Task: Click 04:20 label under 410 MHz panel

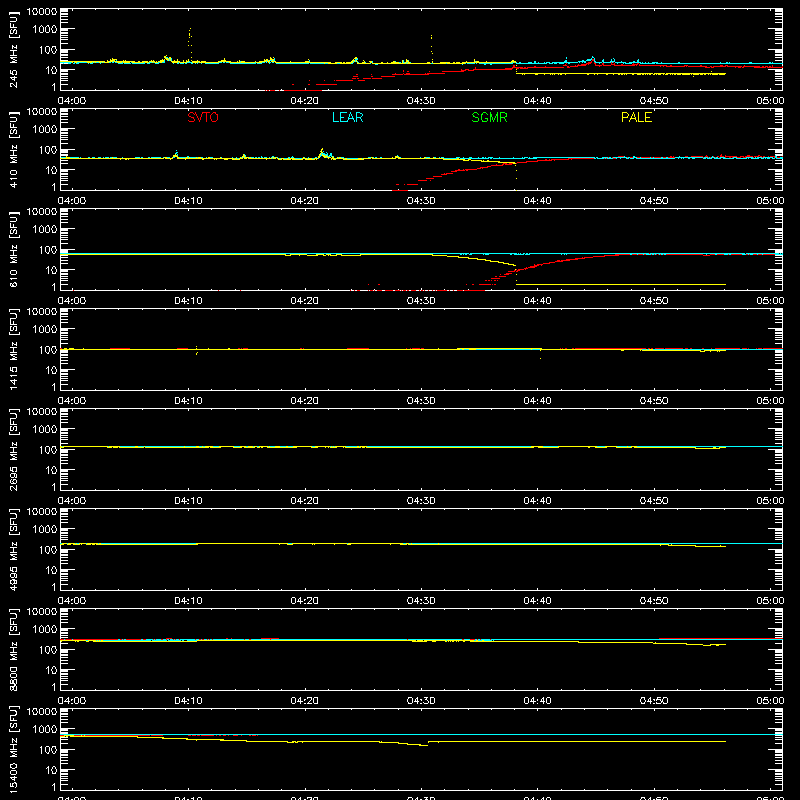Action: point(305,201)
